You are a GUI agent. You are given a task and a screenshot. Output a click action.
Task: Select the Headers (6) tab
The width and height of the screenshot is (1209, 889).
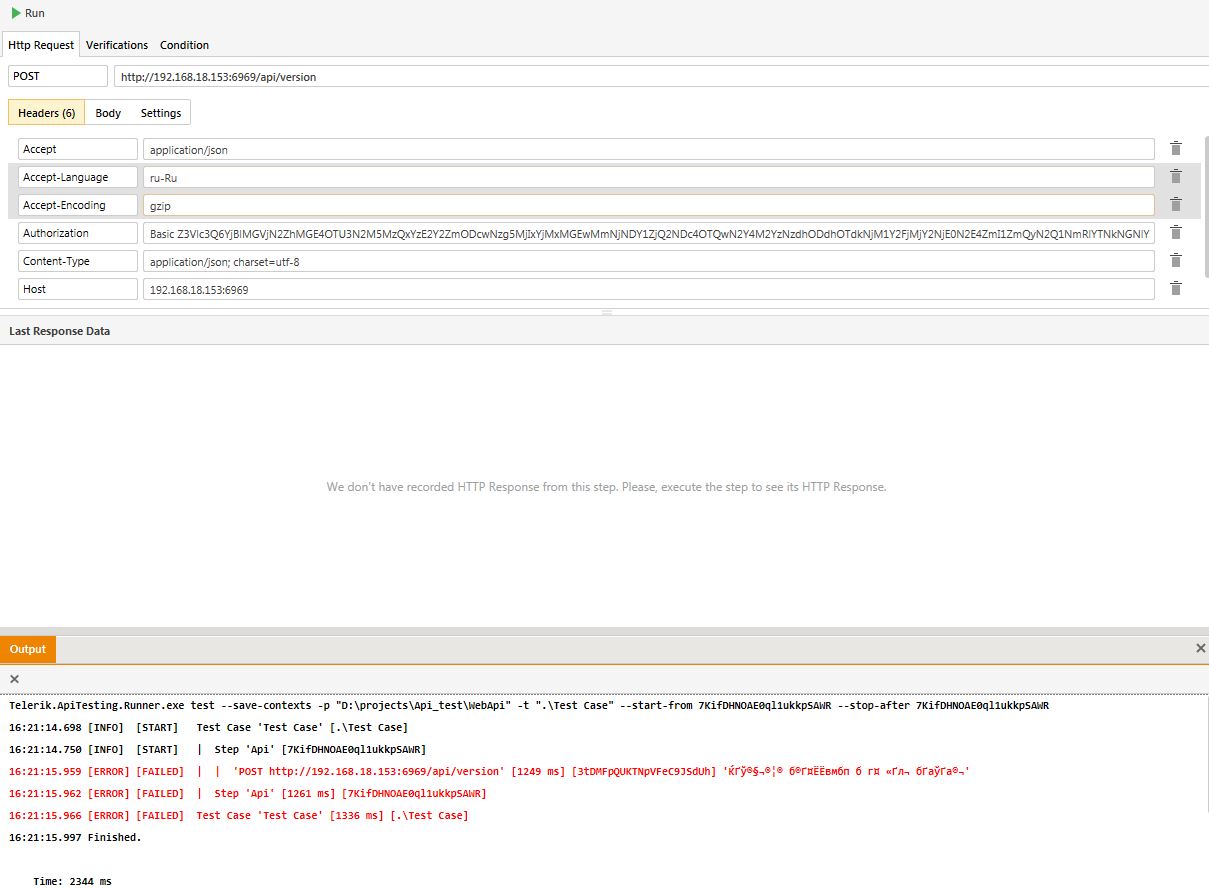[x=46, y=113]
